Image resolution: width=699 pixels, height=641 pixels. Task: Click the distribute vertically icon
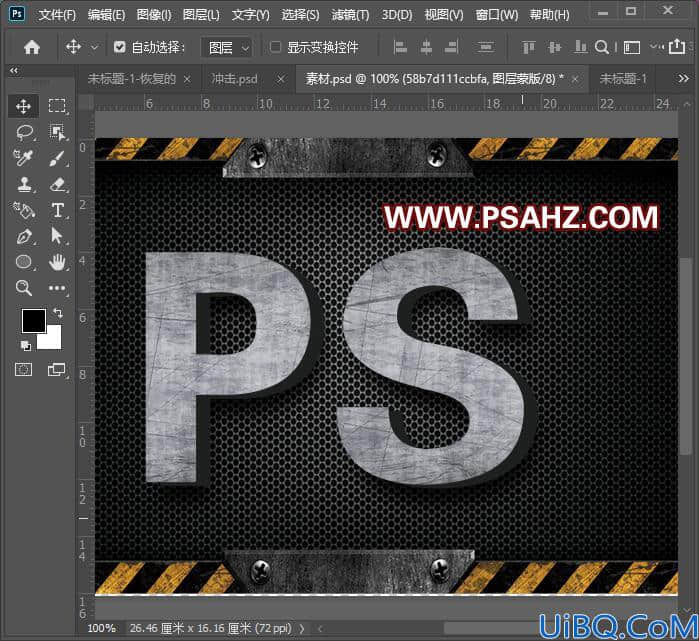point(485,47)
